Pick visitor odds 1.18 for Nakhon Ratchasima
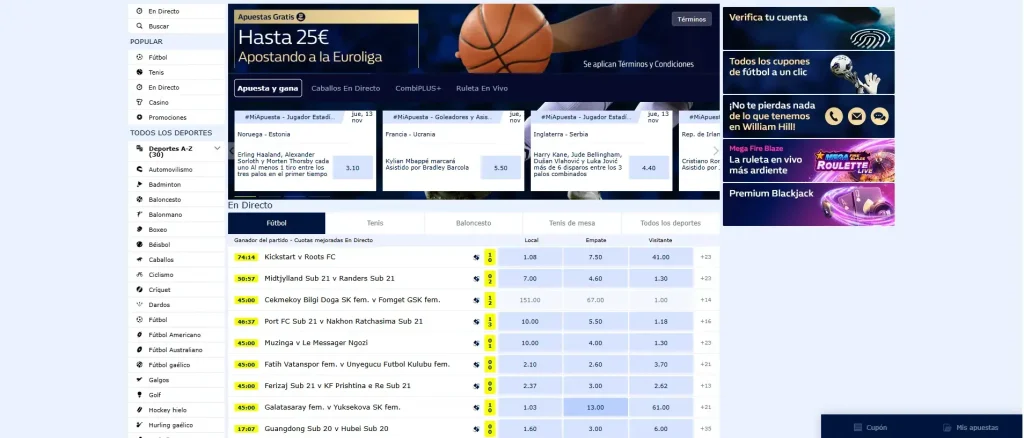The width and height of the screenshot is (1024, 438). [661, 321]
